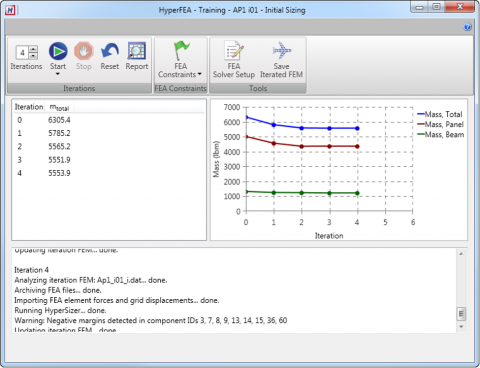
Task: Expand the Start button dropdown arrow
Action: 58,74
